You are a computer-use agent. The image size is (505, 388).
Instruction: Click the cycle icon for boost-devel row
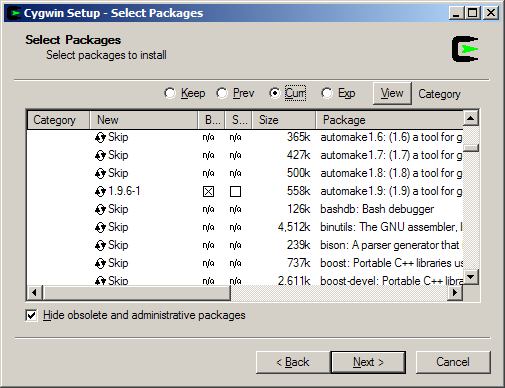[x=100, y=281]
